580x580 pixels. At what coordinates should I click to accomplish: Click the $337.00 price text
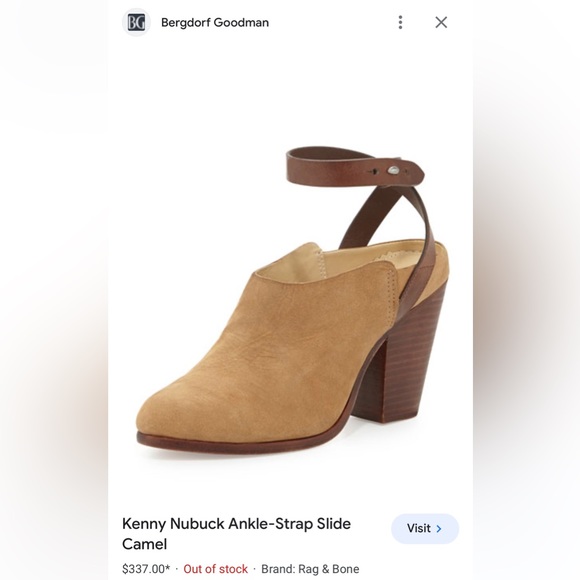146,569
